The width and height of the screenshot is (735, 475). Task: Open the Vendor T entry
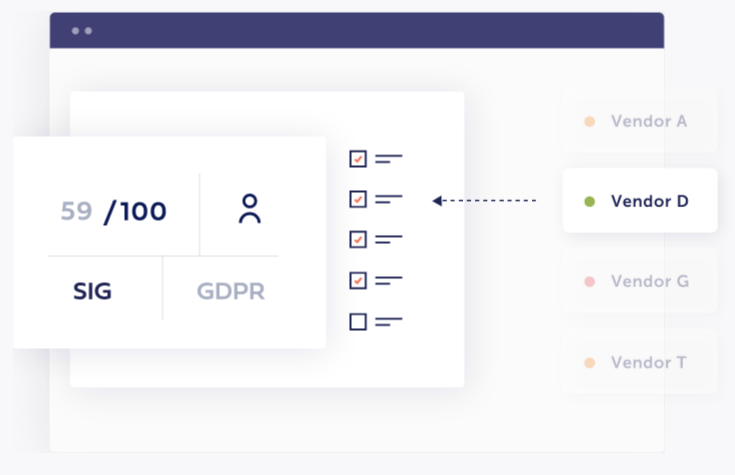pos(640,362)
